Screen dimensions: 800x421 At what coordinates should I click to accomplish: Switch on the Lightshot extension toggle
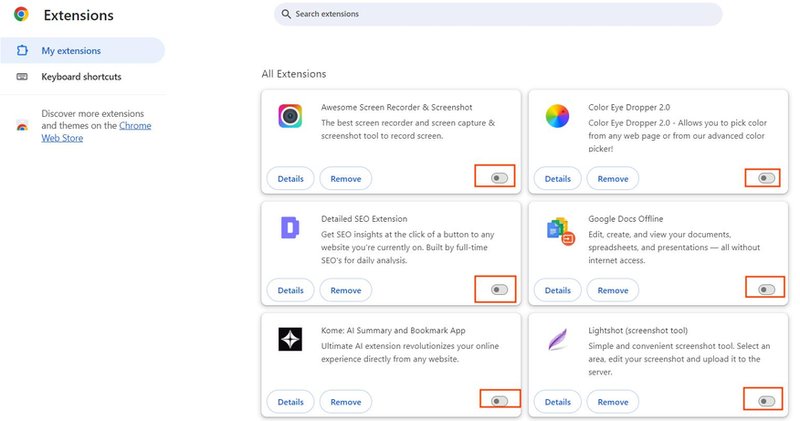pyautogui.click(x=766, y=401)
